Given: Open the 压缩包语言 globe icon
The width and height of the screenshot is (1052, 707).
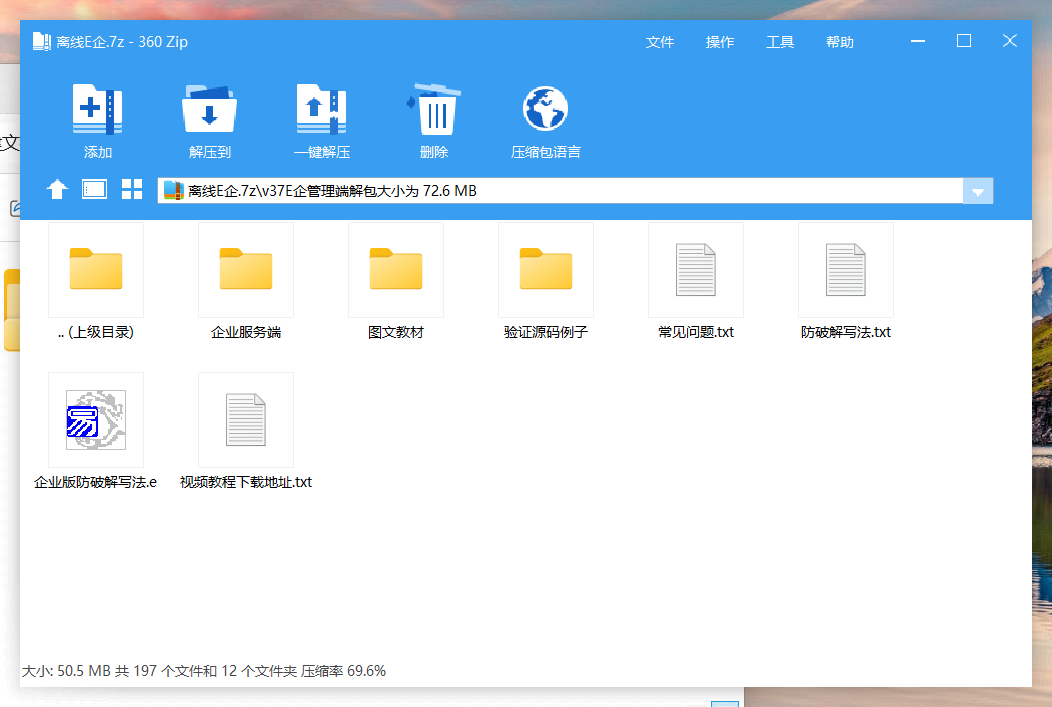Looking at the screenshot, I should pos(545,109).
